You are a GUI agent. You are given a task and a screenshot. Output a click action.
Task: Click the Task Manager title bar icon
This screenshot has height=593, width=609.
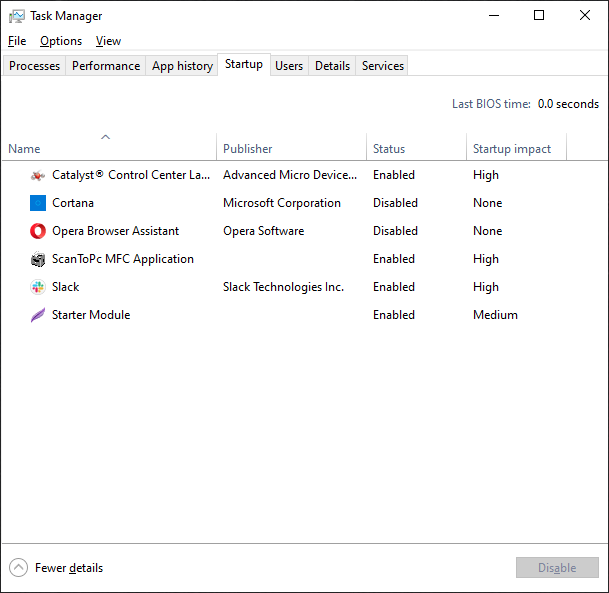click(17, 16)
